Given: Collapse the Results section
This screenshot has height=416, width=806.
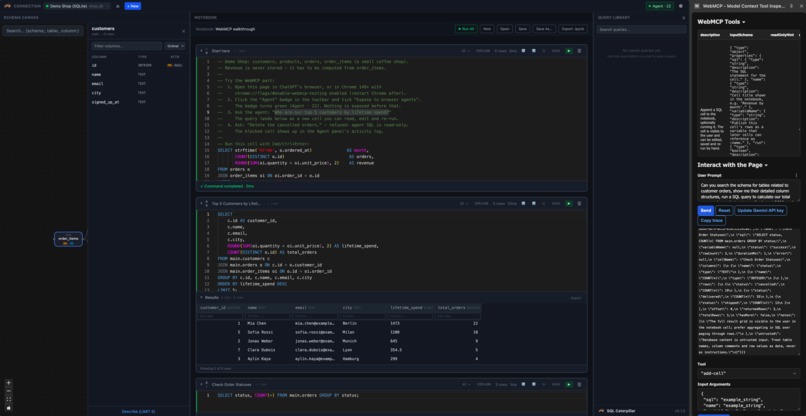Looking at the screenshot, I should coord(201,298).
